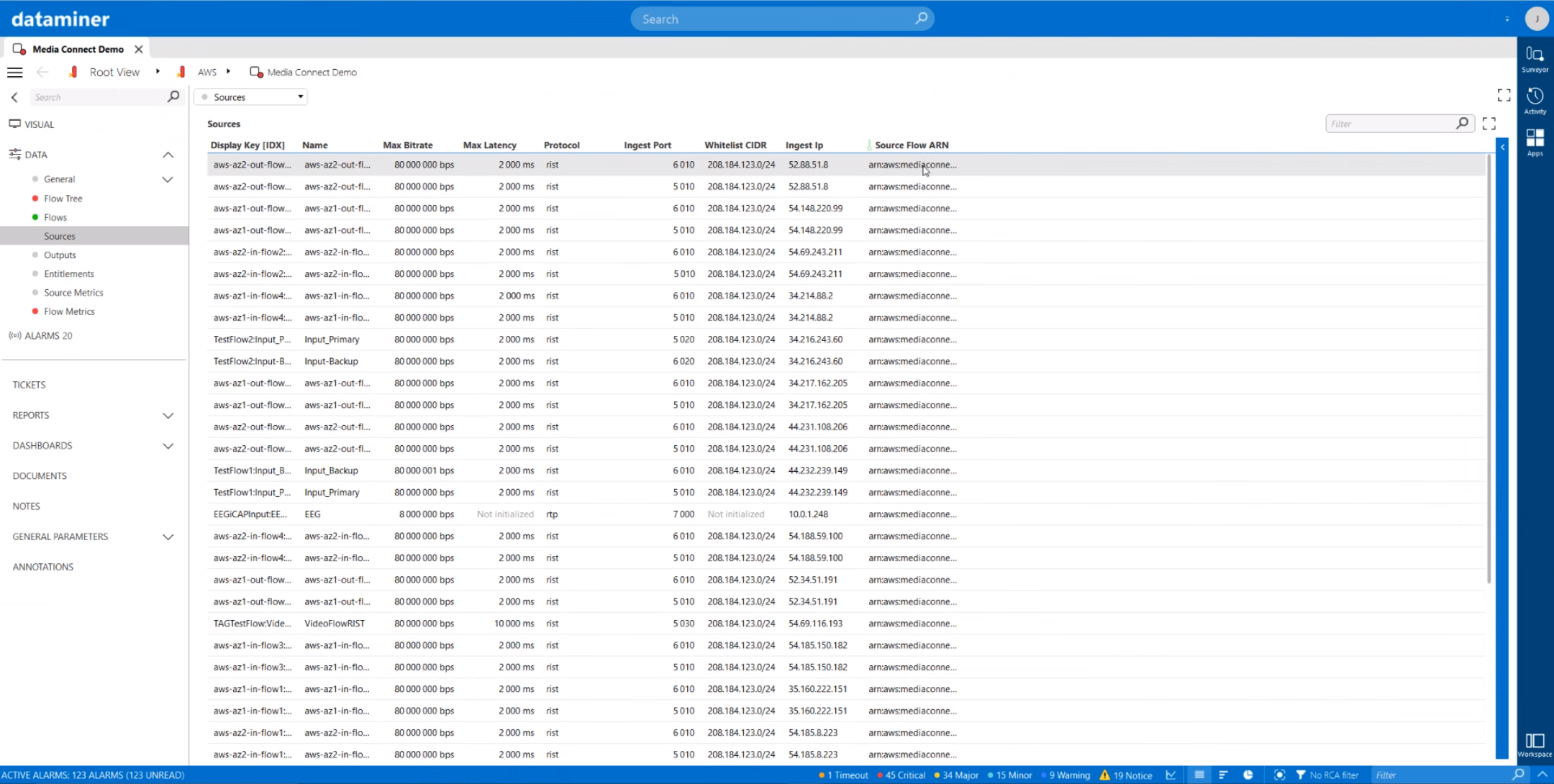Screen dimensions: 1554x784
Task: Click the warning triangle beside 19 Notice
Action: (x=1104, y=775)
